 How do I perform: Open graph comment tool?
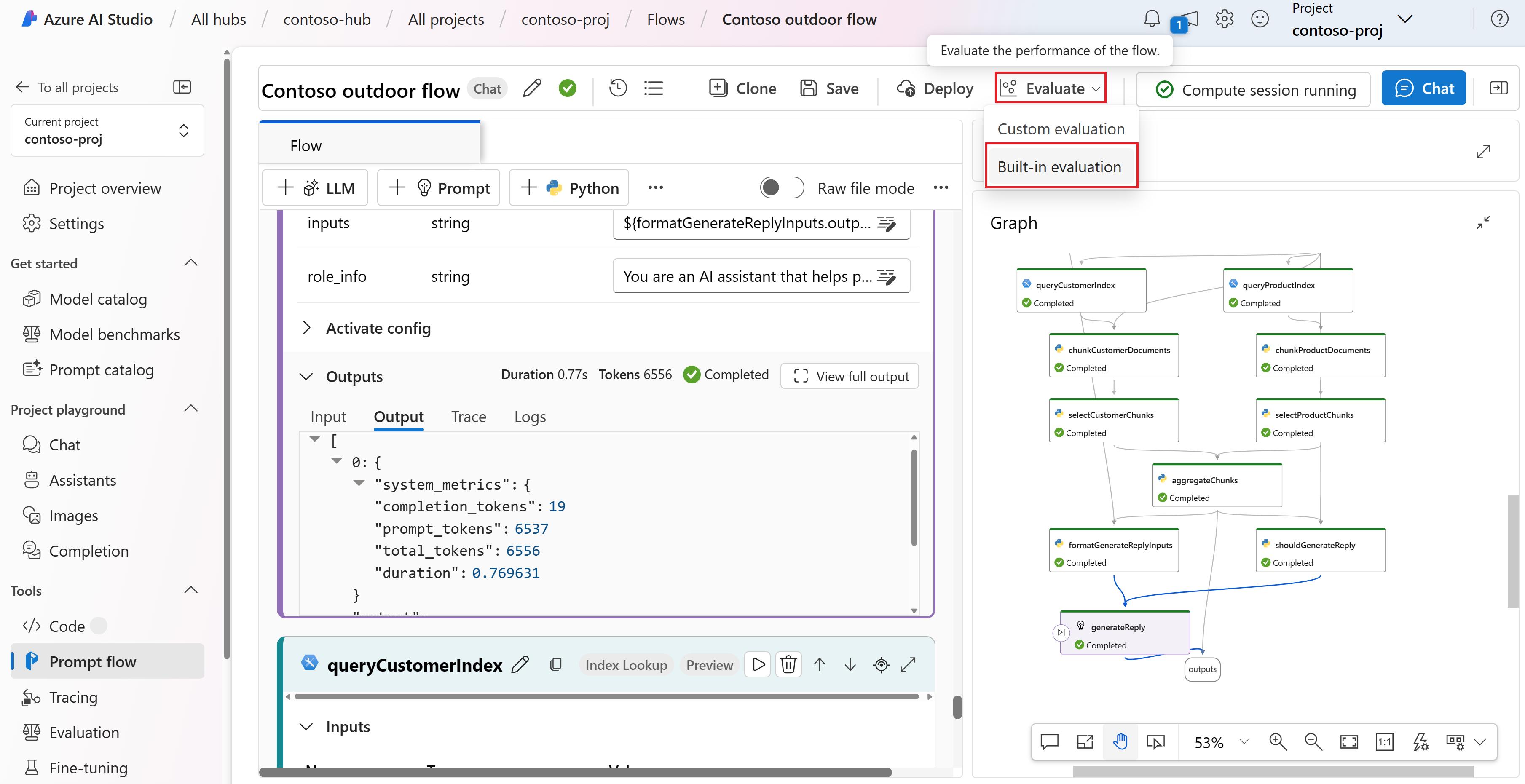tap(1049, 741)
